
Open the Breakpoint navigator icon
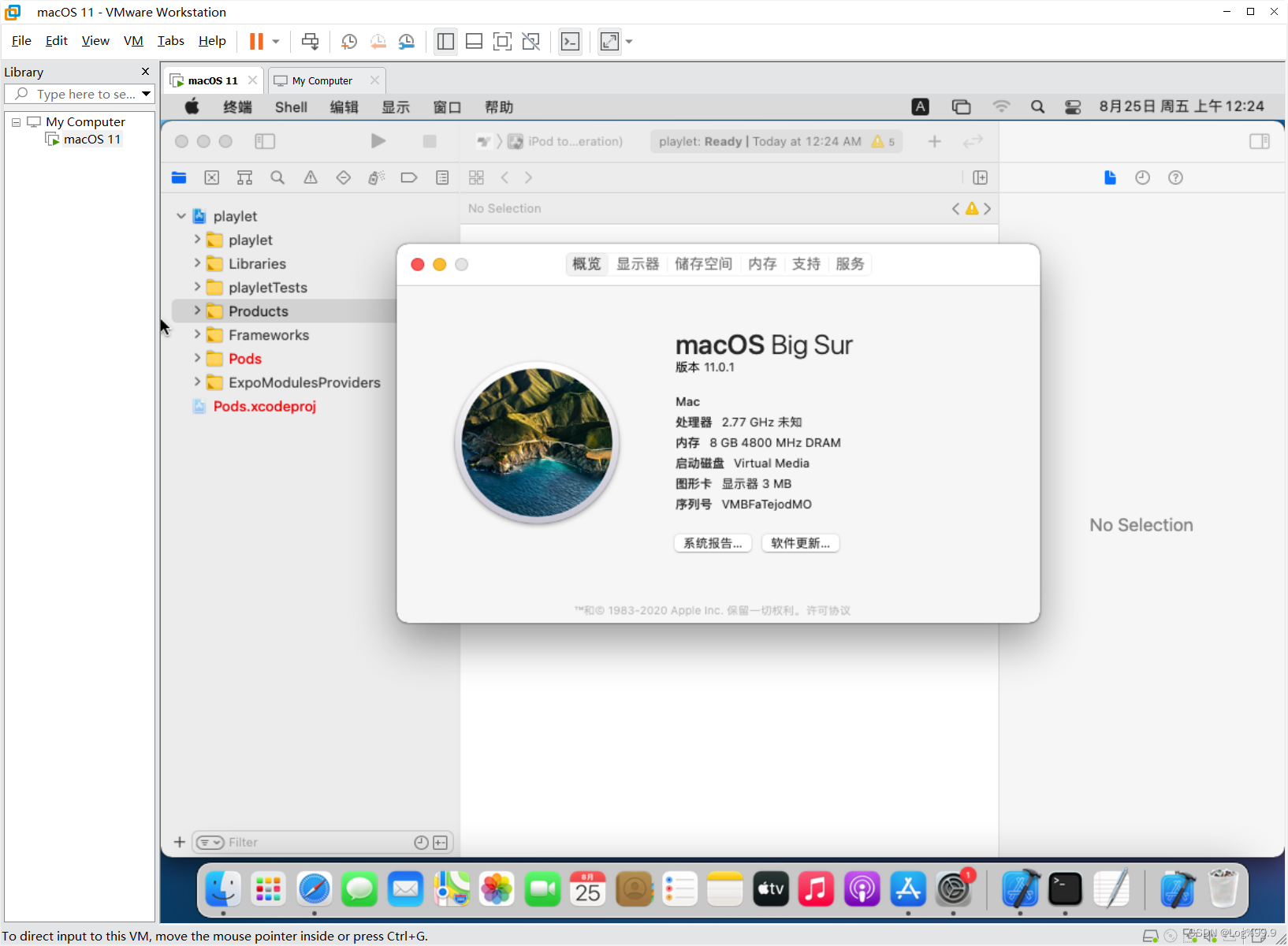point(409,177)
